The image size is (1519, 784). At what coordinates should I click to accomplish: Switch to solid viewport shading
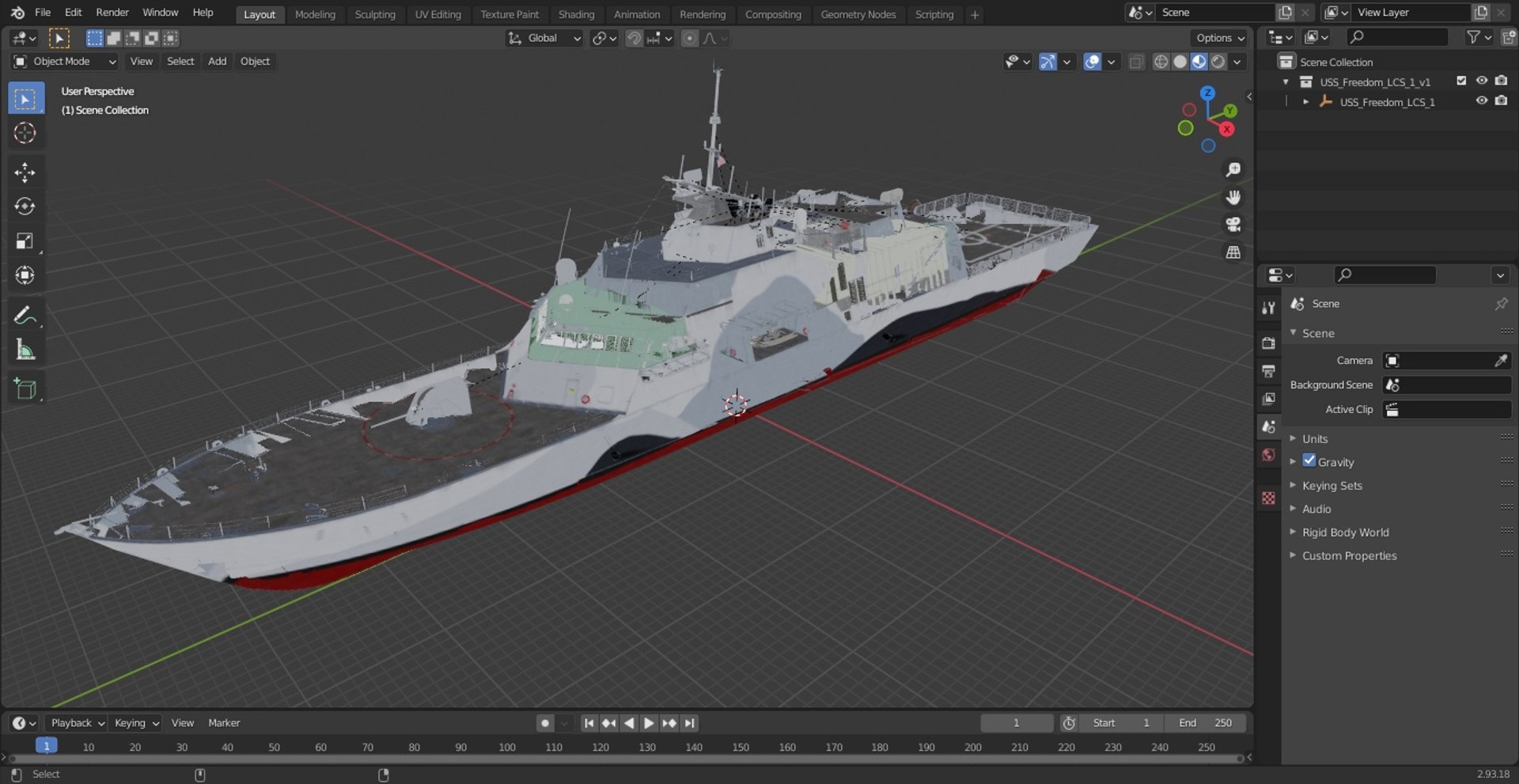pyautogui.click(x=1180, y=62)
